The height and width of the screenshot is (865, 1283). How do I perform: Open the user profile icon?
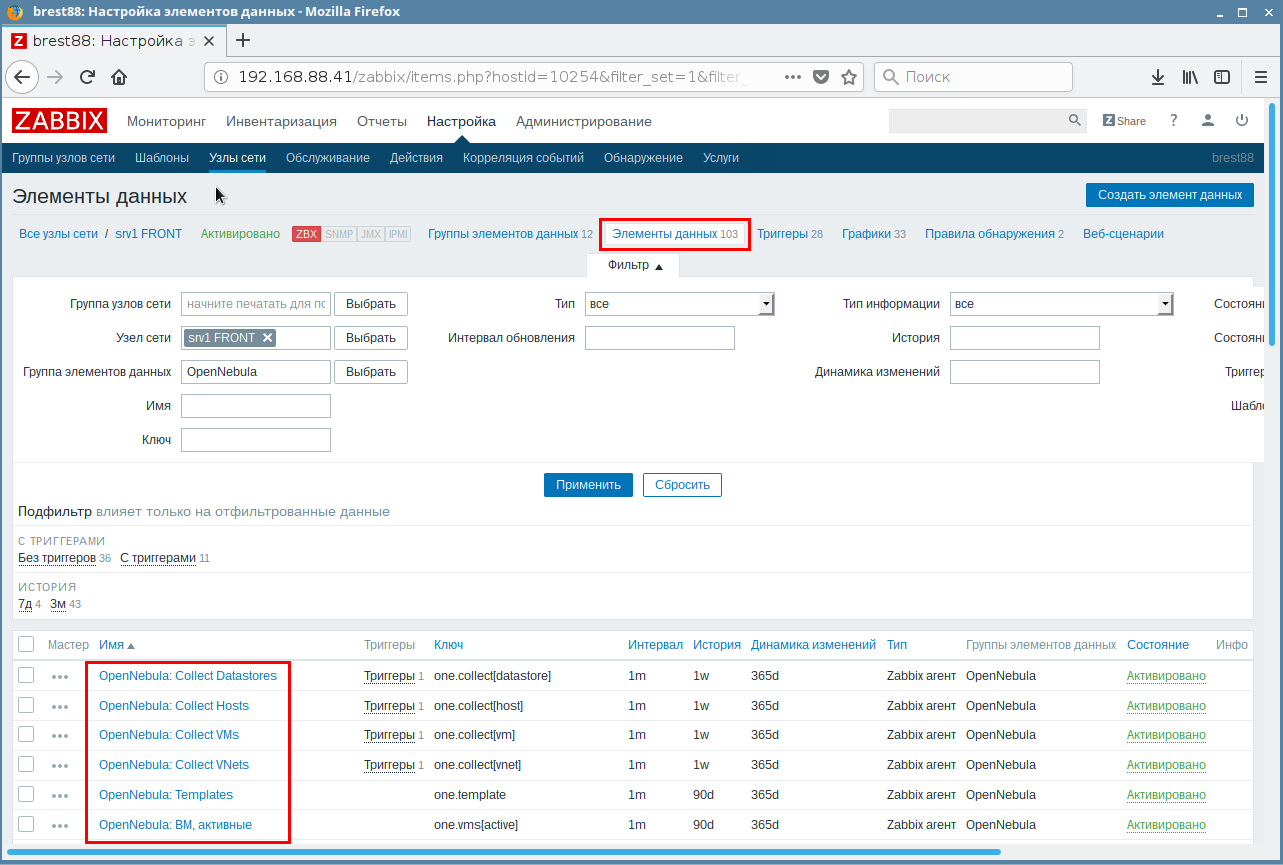point(1208,121)
